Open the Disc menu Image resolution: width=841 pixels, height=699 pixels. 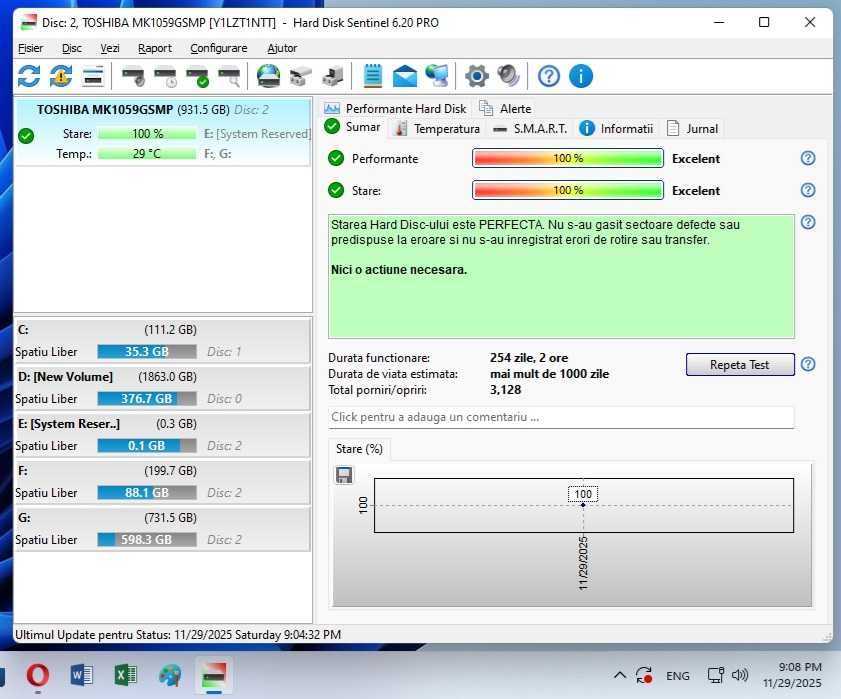click(72, 48)
